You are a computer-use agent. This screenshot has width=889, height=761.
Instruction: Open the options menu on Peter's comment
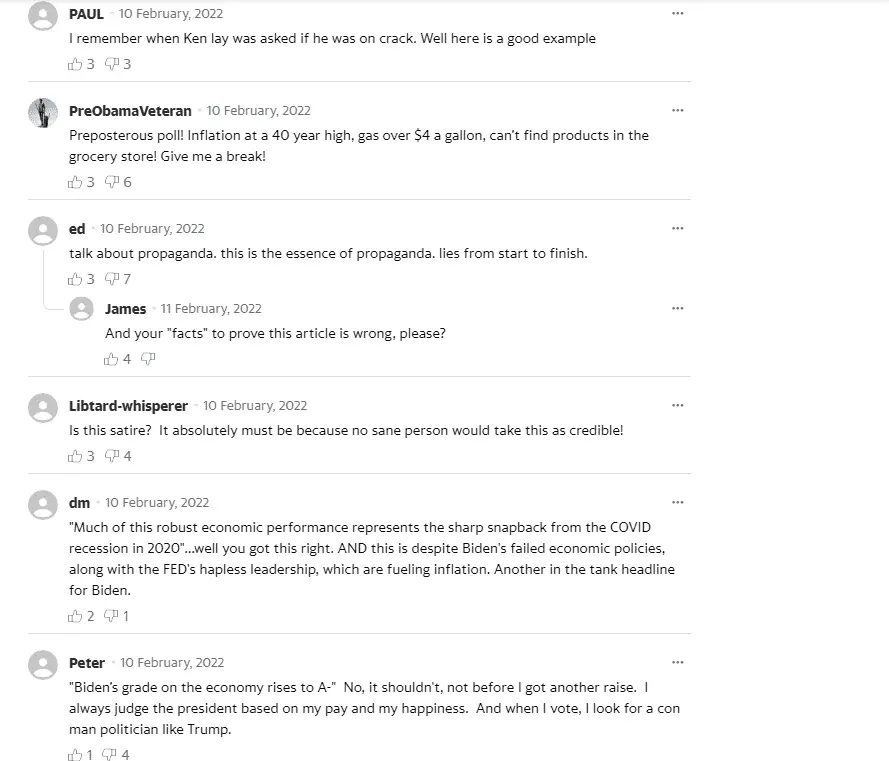(x=678, y=662)
